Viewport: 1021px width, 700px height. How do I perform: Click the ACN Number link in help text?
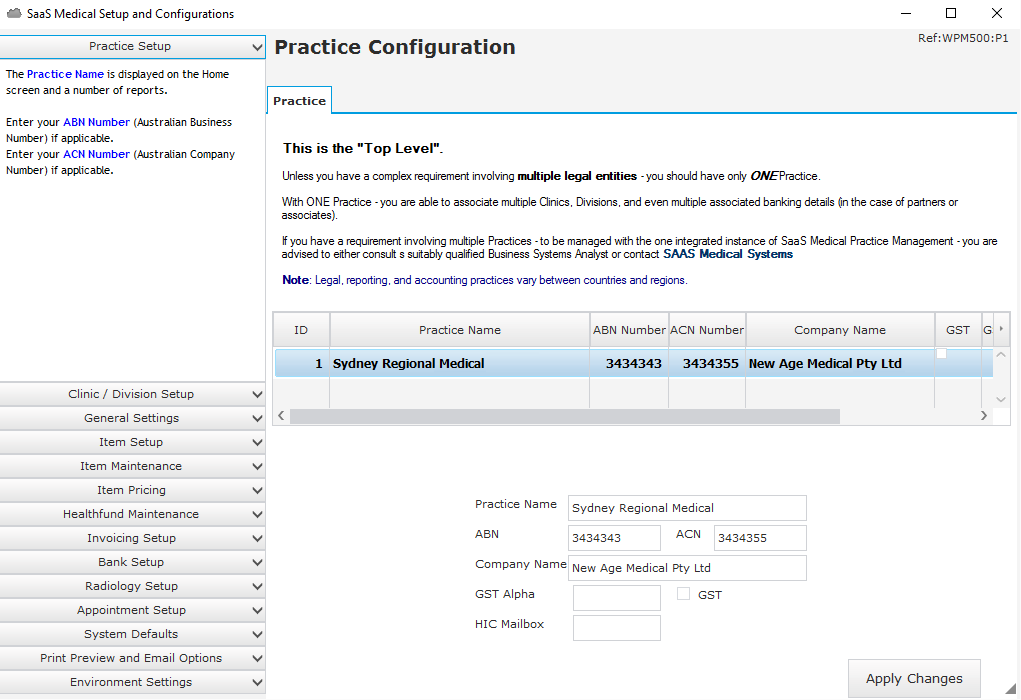click(x=96, y=154)
